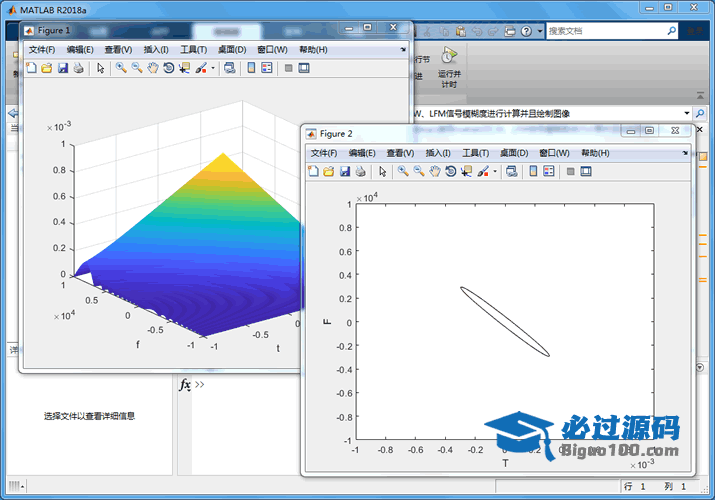Viewport: 715px width, 500px height.
Task: Select Rotate 3D tool in Figure 2
Action: tap(451, 171)
